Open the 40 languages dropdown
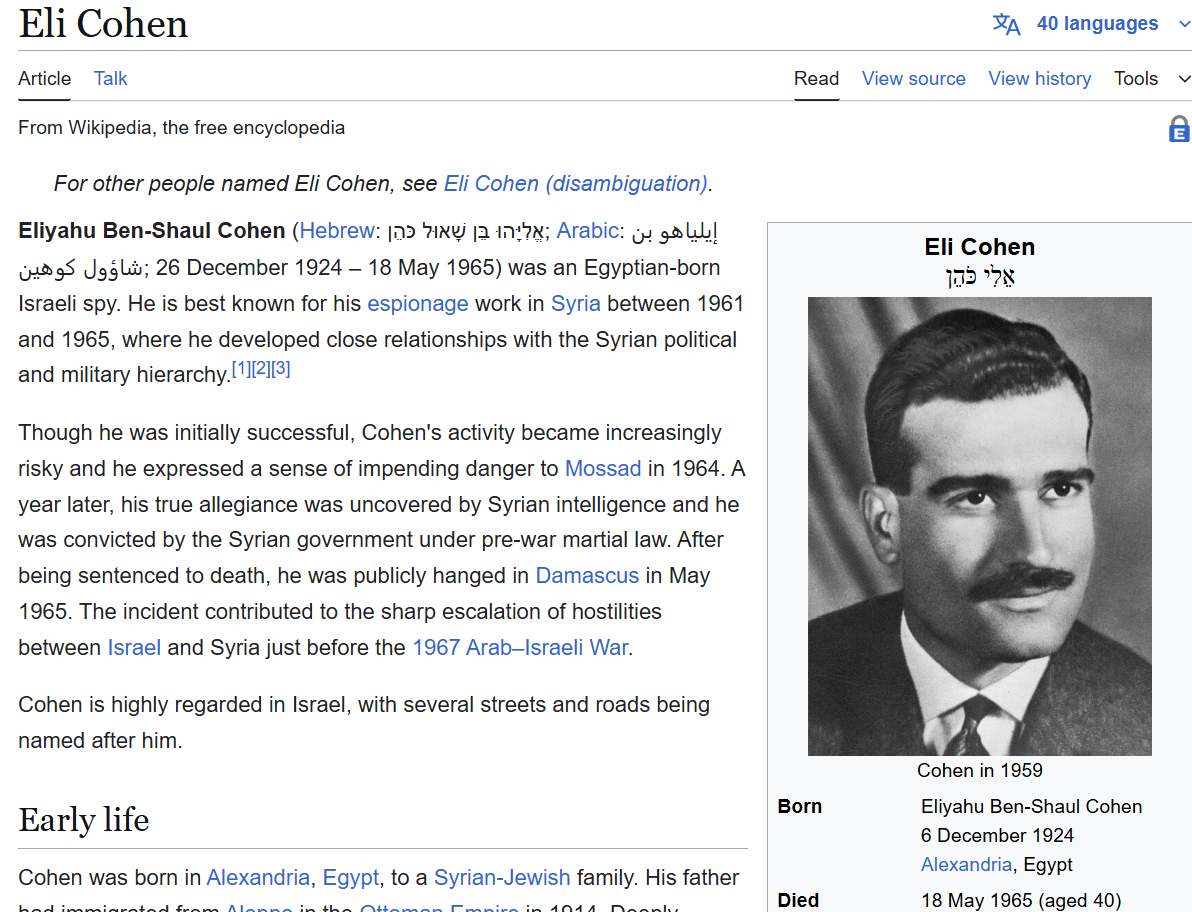This screenshot has height=912, width=1192. (1097, 24)
